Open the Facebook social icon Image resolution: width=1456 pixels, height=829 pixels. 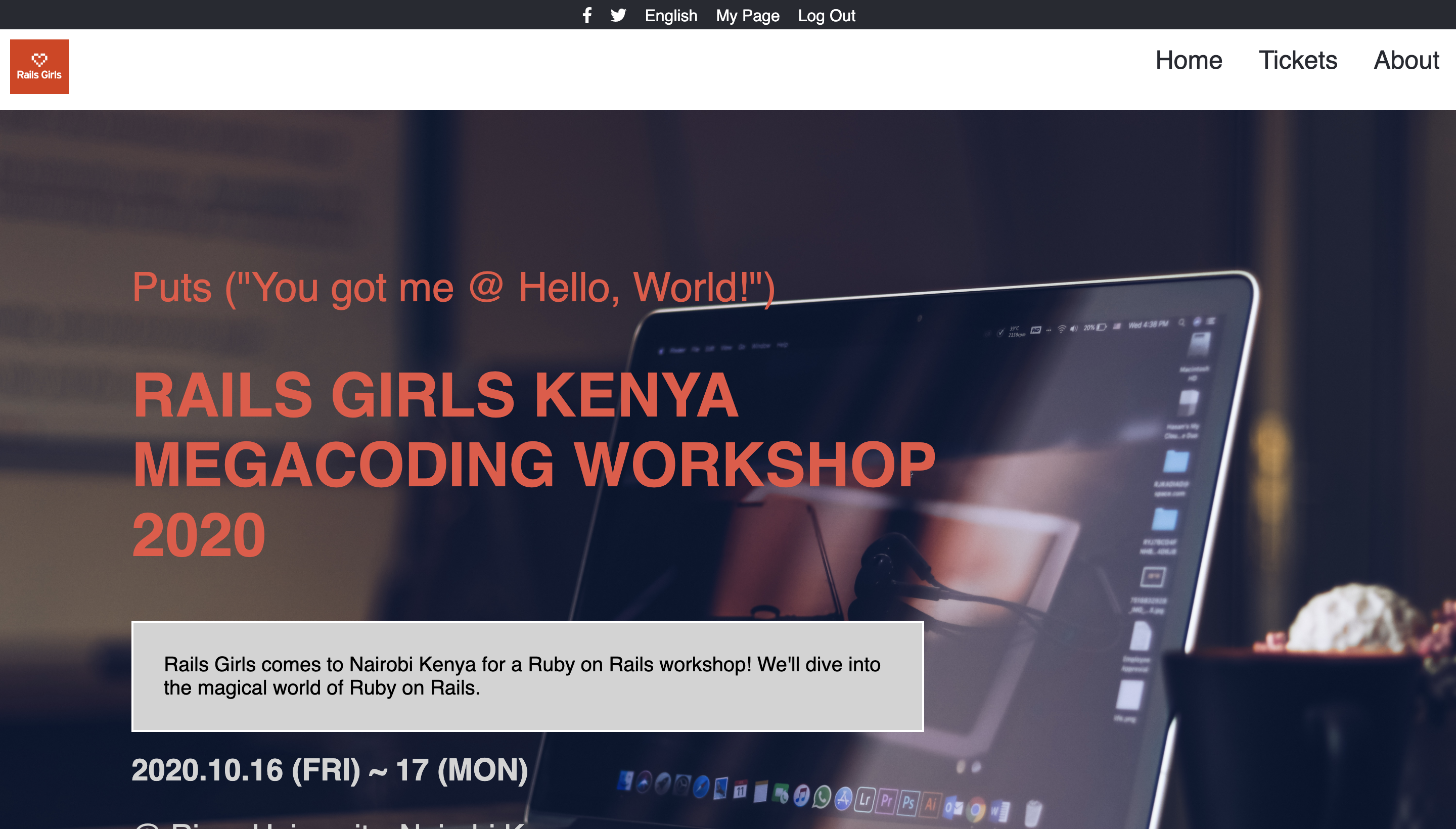(587, 15)
